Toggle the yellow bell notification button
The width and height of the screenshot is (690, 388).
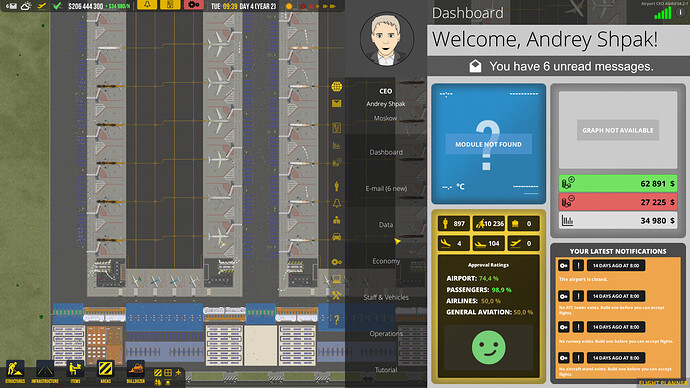click(147, 5)
